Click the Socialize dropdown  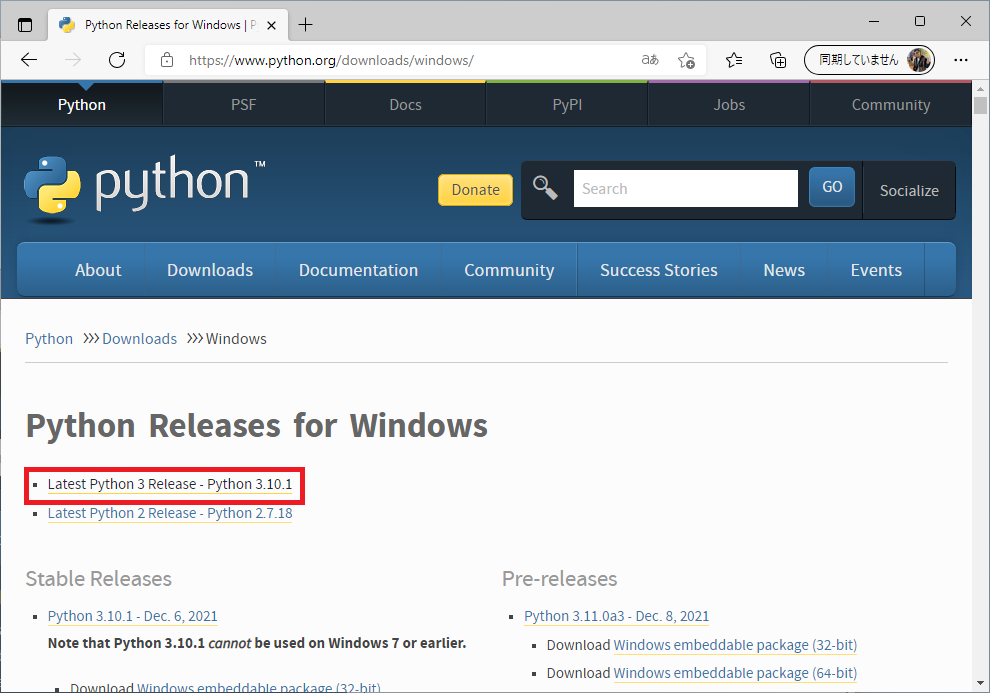click(908, 190)
